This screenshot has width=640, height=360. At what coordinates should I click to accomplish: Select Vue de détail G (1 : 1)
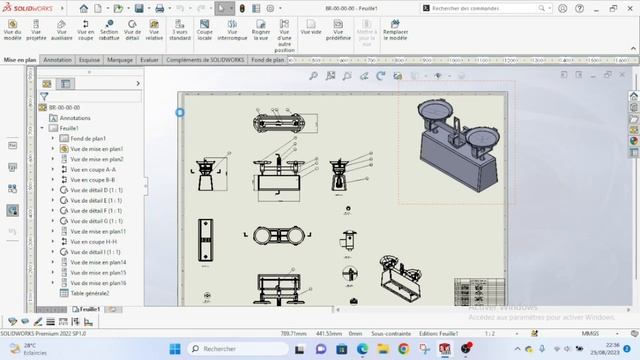(x=96, y=221)
